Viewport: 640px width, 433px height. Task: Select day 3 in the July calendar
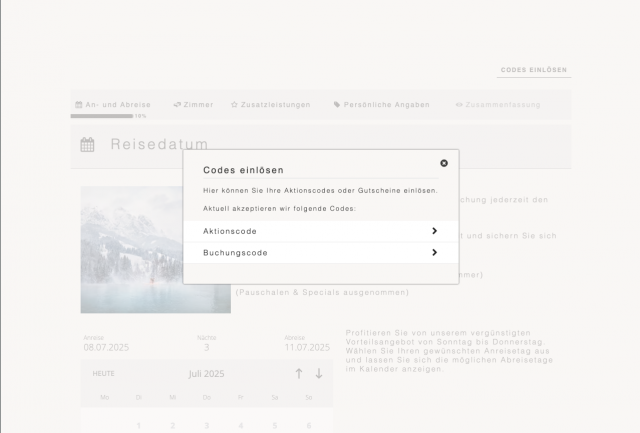(207, 426)
